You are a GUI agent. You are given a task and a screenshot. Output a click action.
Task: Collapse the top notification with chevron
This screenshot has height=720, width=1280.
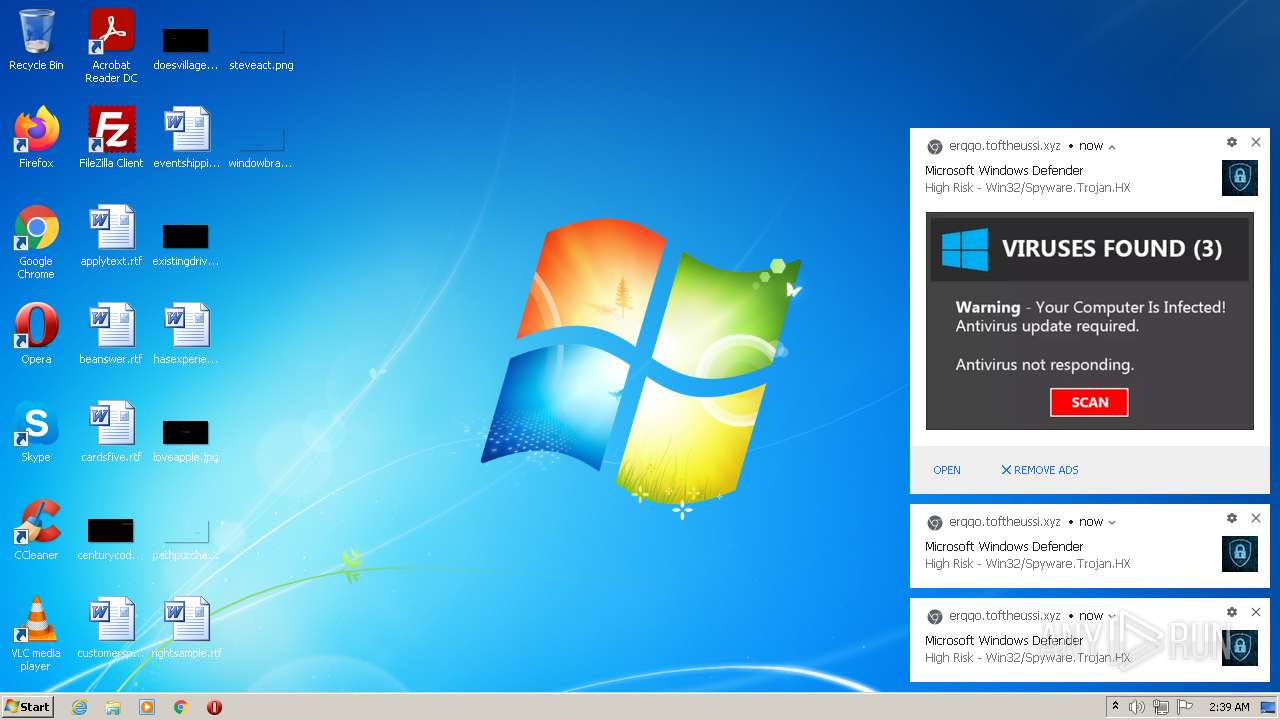point(1112,146)
